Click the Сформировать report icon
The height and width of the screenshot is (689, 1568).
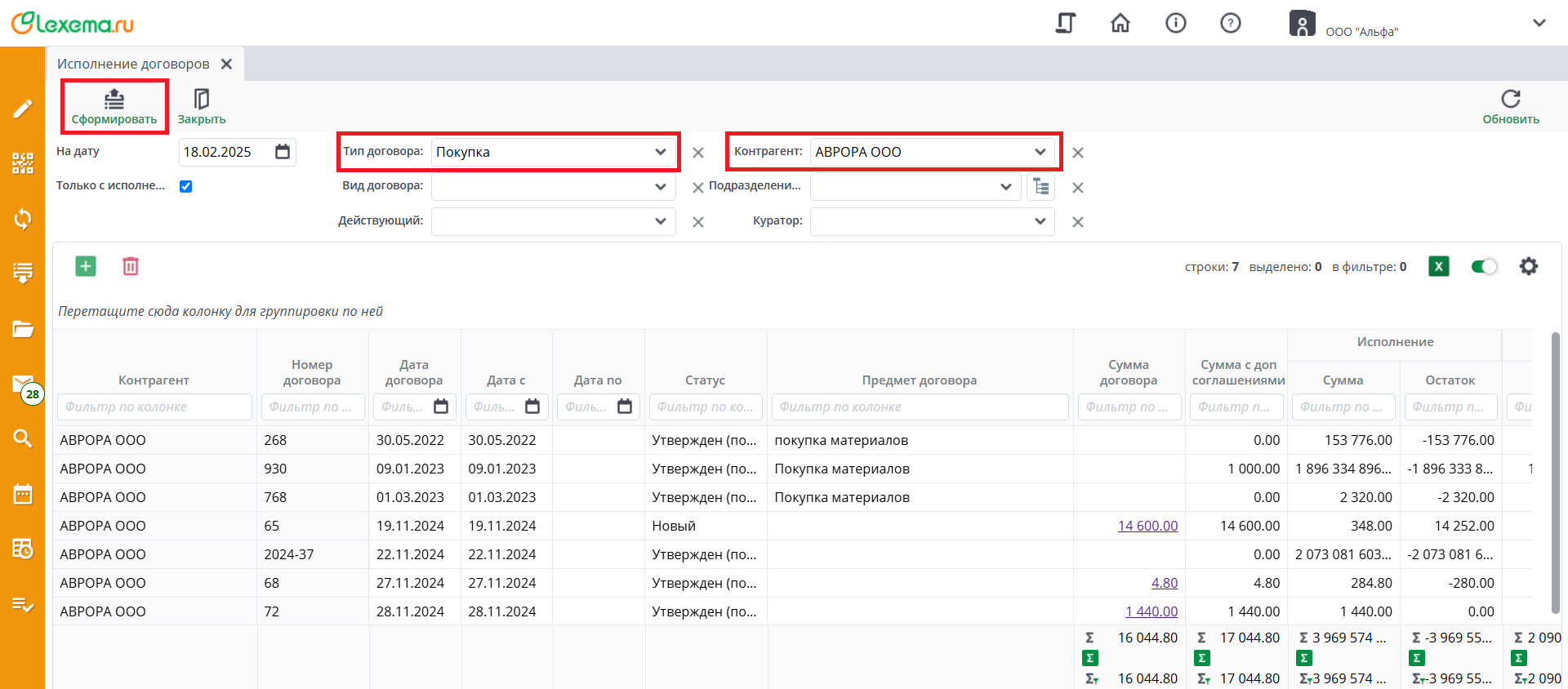point(114,100)
